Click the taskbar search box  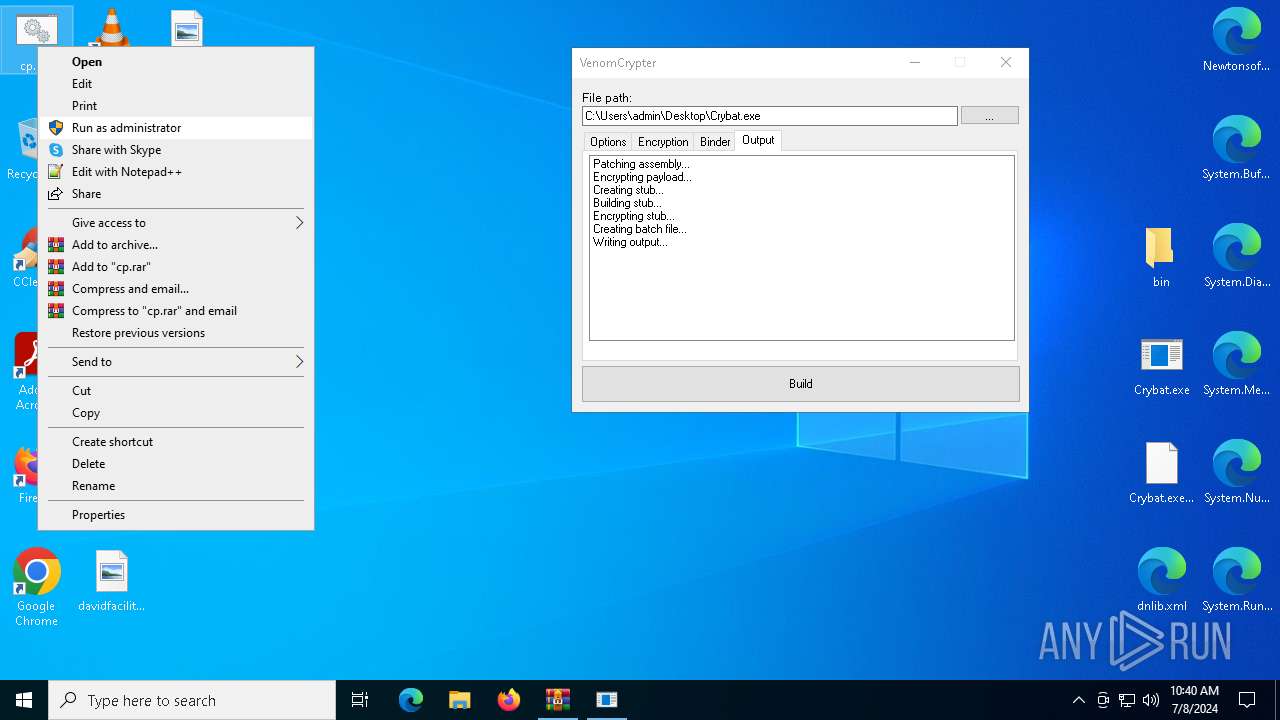click(192, 700)
